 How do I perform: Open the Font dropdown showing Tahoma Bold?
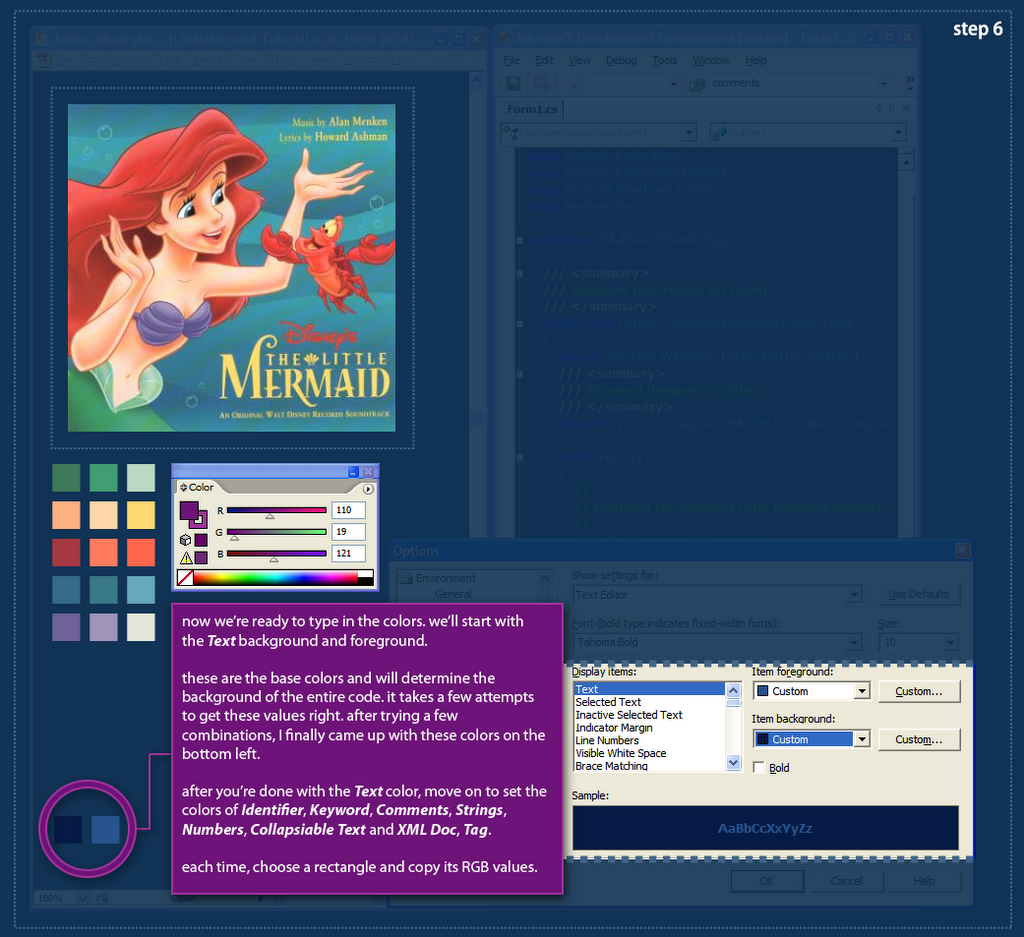pyautogui.click(x=853, y=643)
